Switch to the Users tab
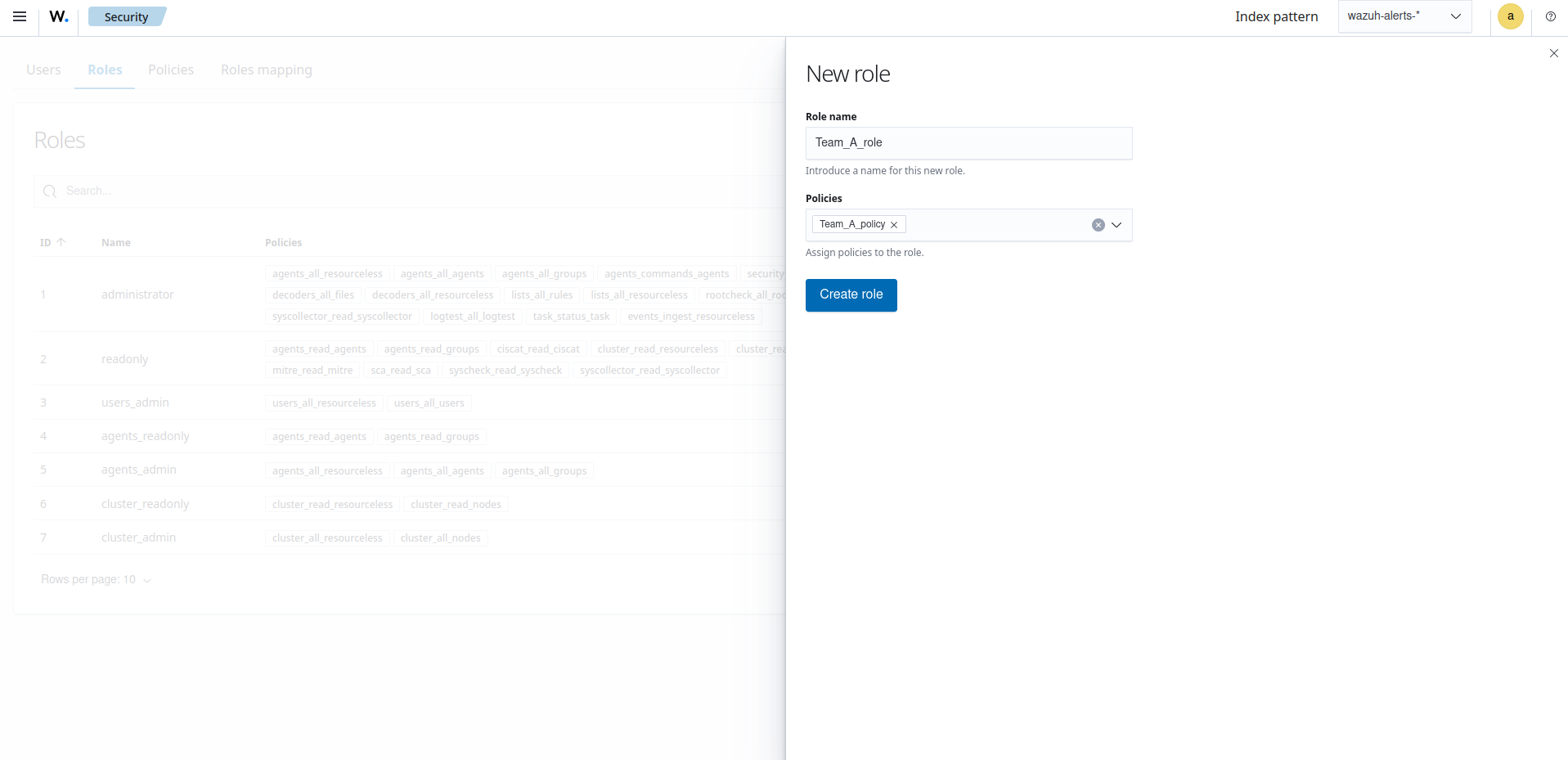Screen dimensions: 1568x760 coord(43,70)
